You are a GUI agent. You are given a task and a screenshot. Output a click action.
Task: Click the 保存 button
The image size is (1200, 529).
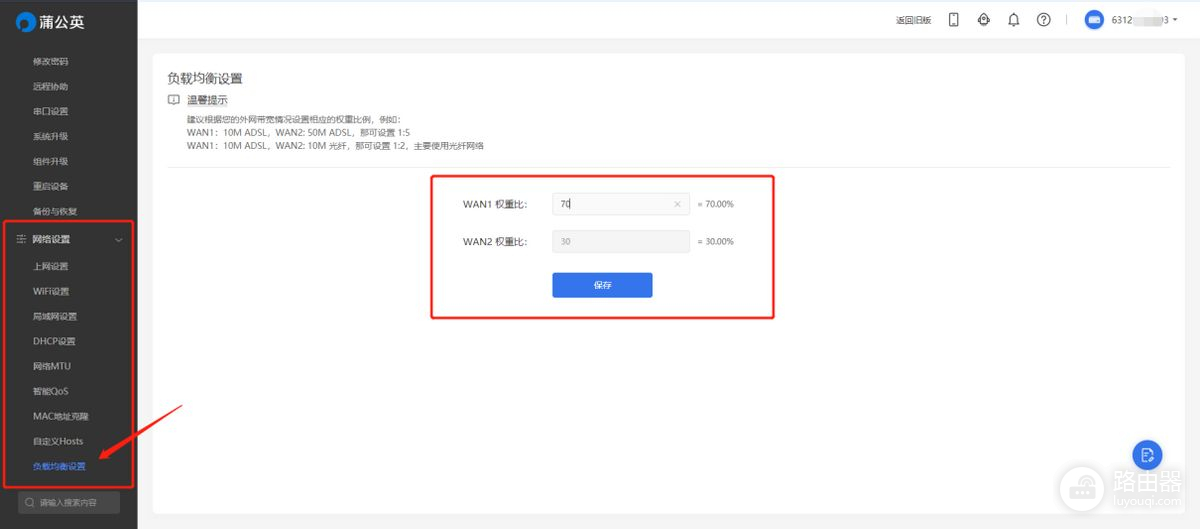pyautogui.click(x=602, y=285)
